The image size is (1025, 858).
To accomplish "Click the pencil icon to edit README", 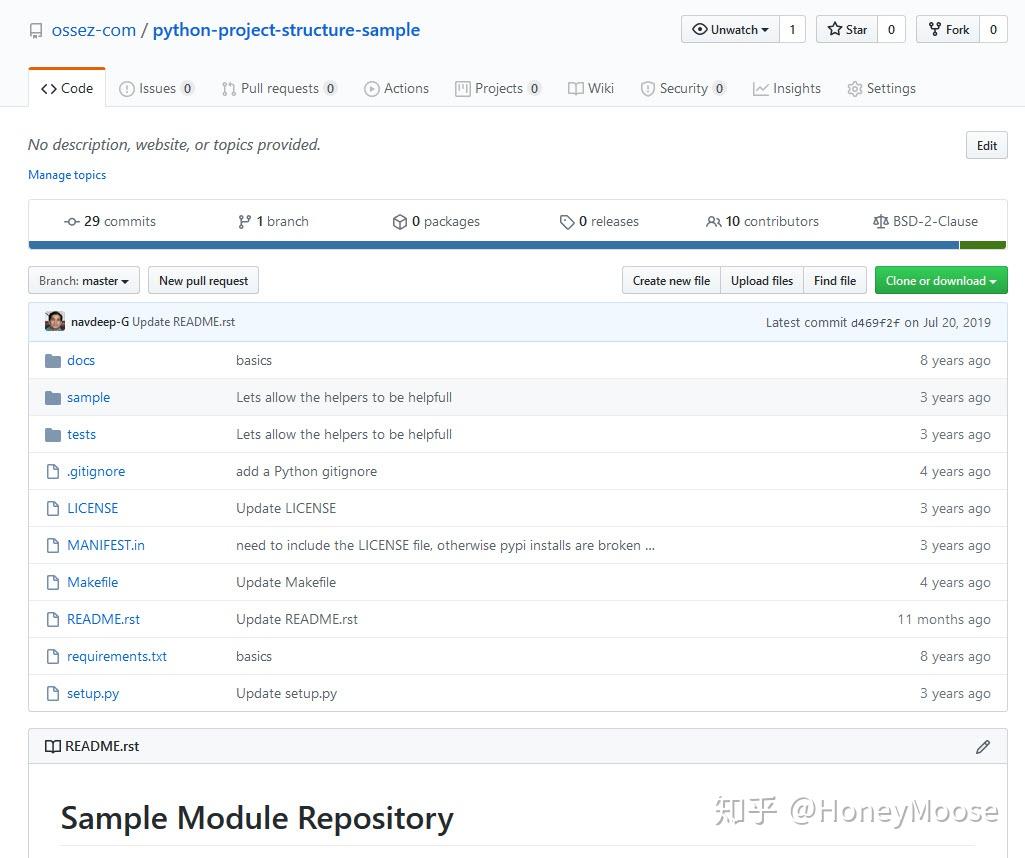I will [x=983, y=747].
